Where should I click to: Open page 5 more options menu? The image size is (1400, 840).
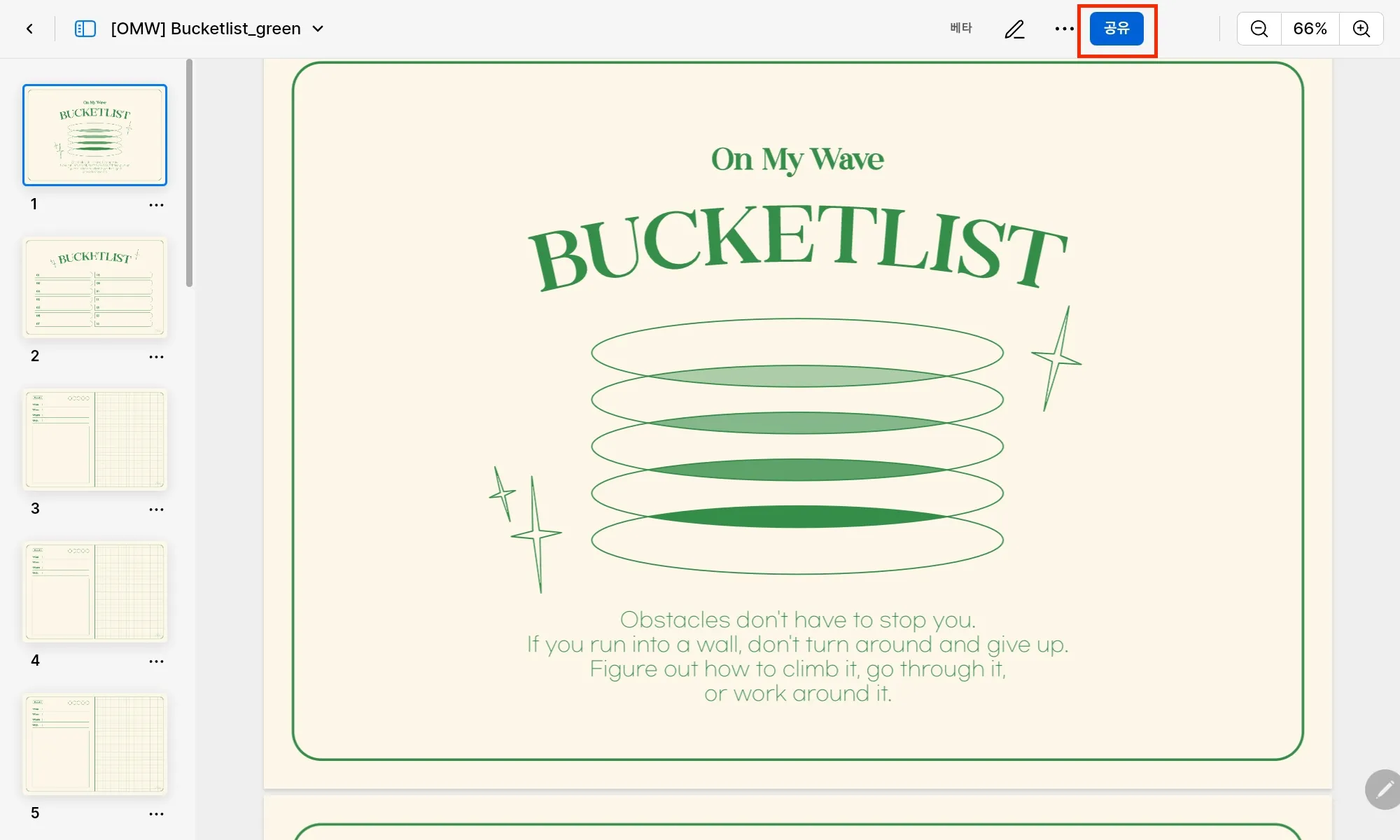(156, 814)
